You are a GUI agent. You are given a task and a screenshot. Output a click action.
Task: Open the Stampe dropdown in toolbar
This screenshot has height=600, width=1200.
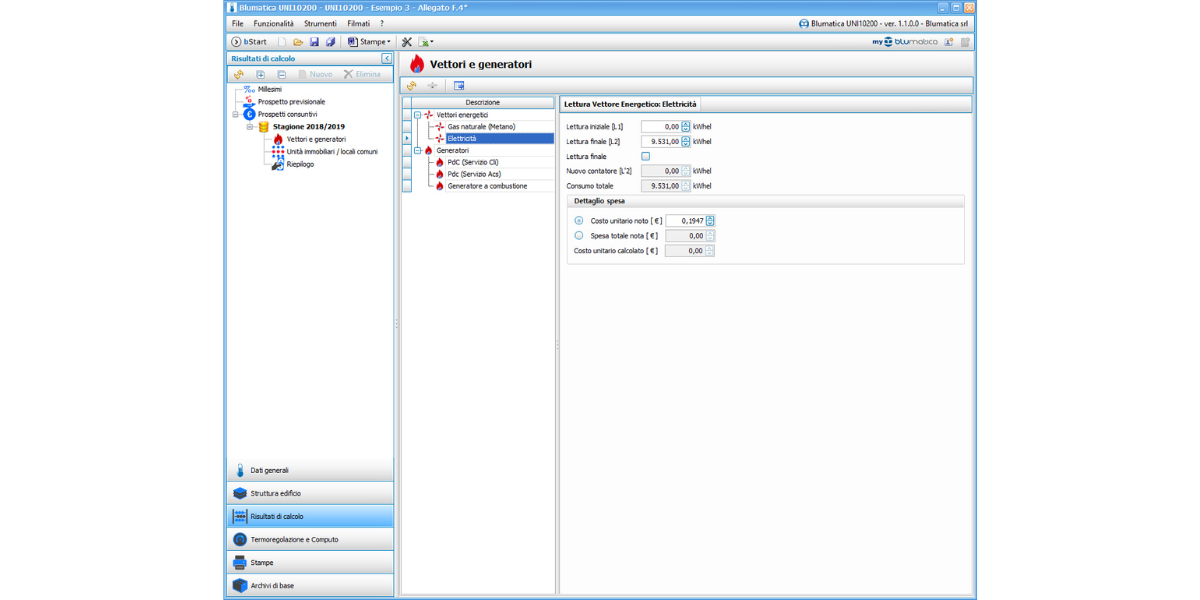369,42
